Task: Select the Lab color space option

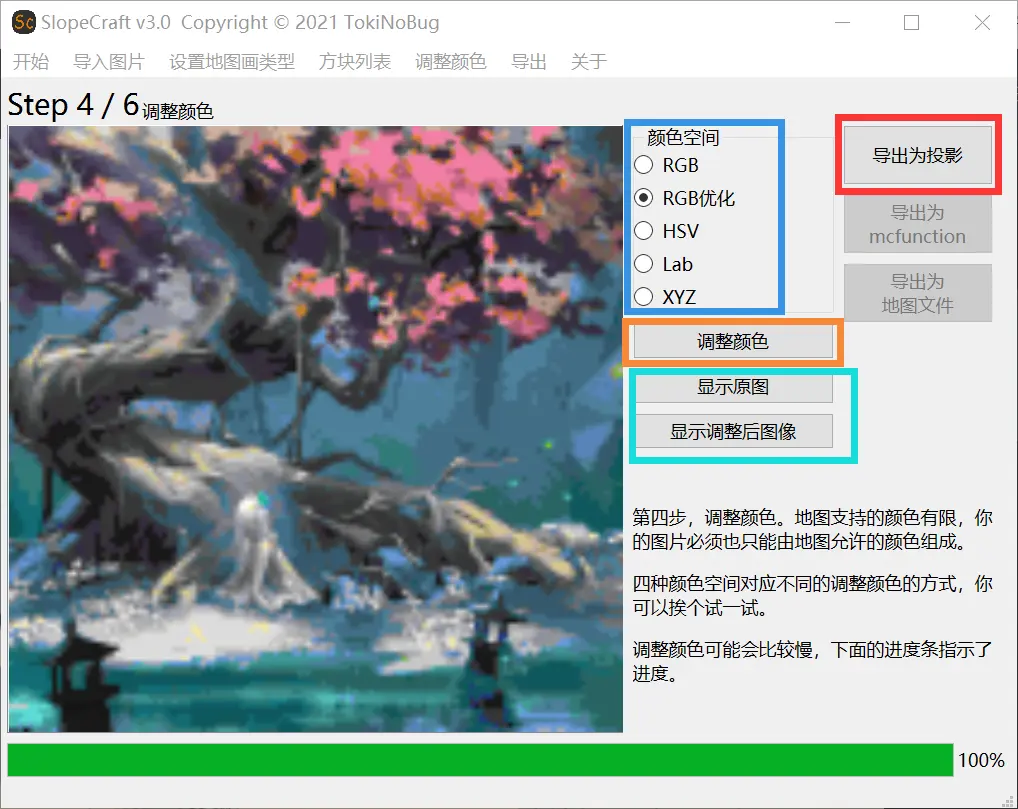Action: click(x=643, y=263)
